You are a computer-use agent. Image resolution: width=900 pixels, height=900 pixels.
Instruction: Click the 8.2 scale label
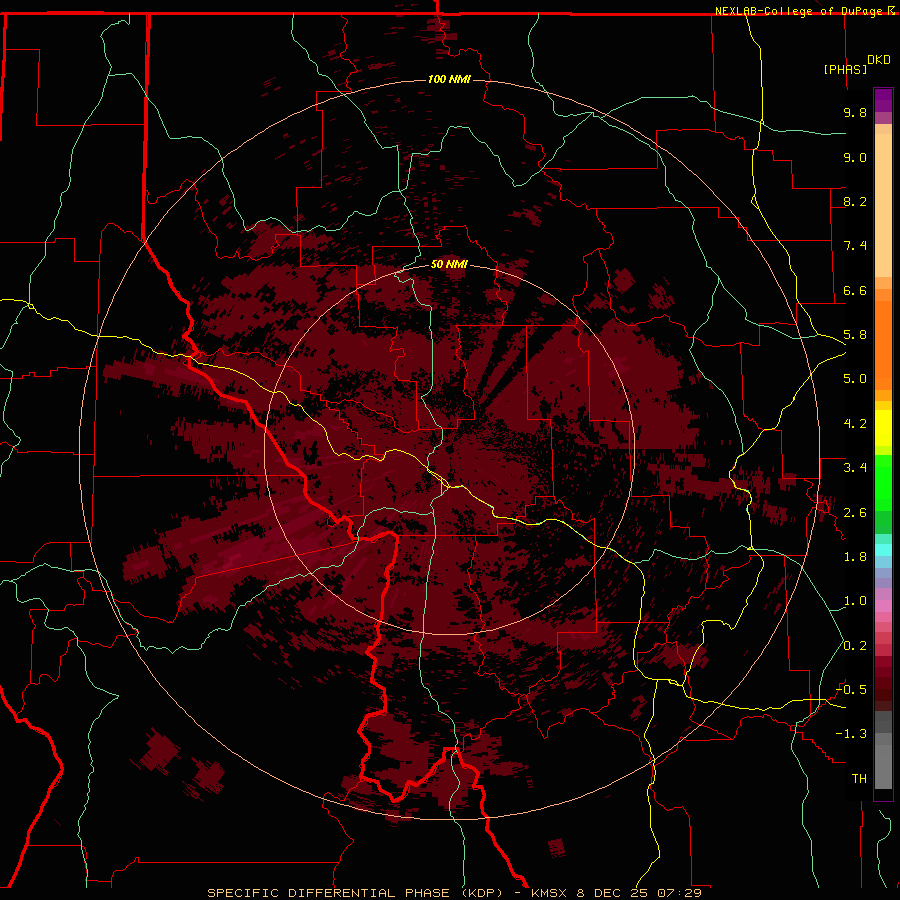click(x=855, y=201)
